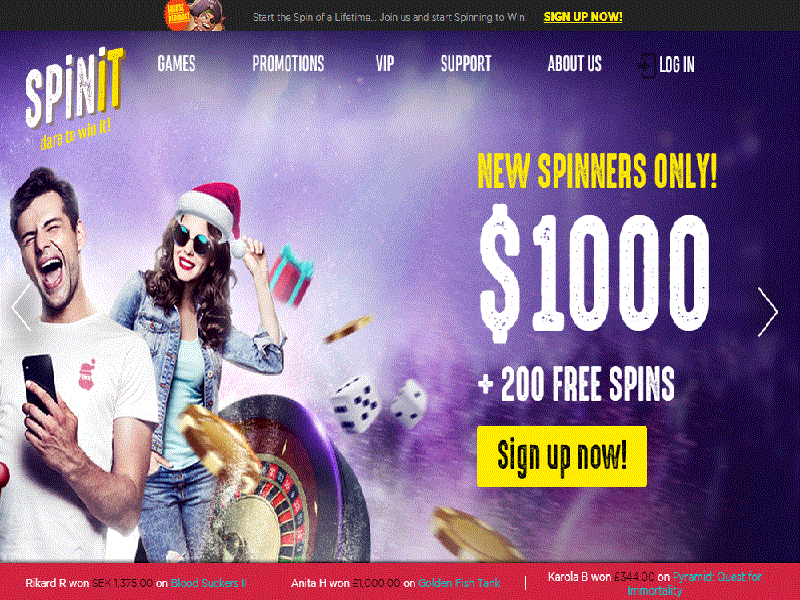This screenshot has width=800, height=600.
Task: Open the Promotions menu
Action: [288, 64]
